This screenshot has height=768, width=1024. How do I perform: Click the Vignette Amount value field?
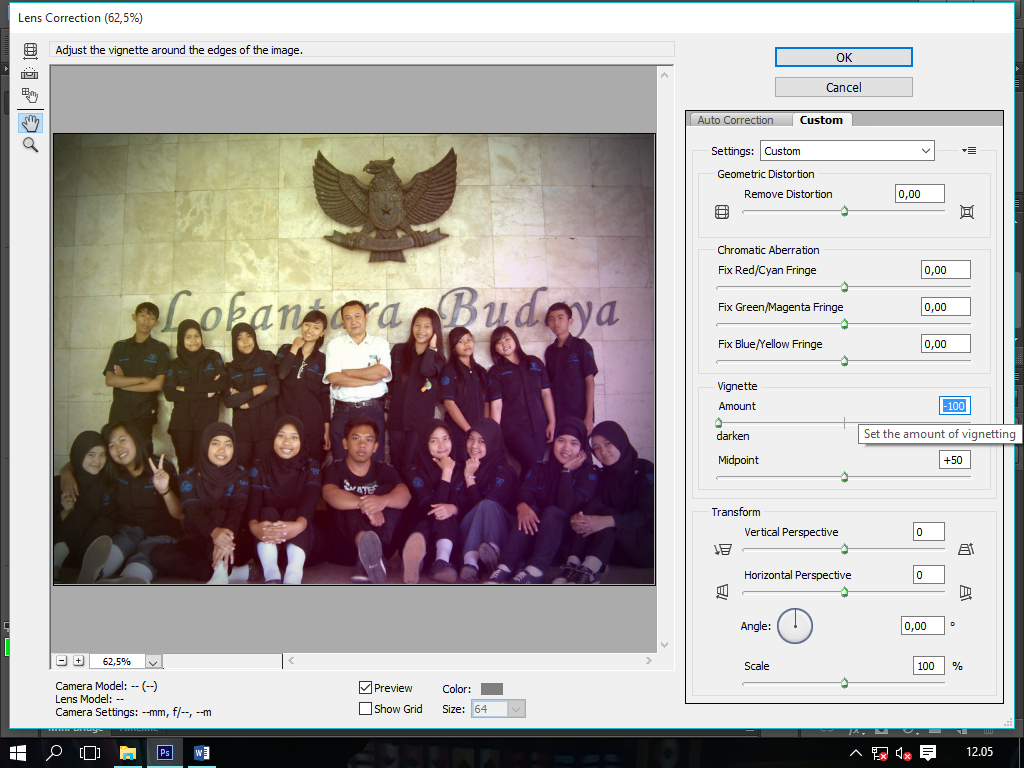point(955,406)
